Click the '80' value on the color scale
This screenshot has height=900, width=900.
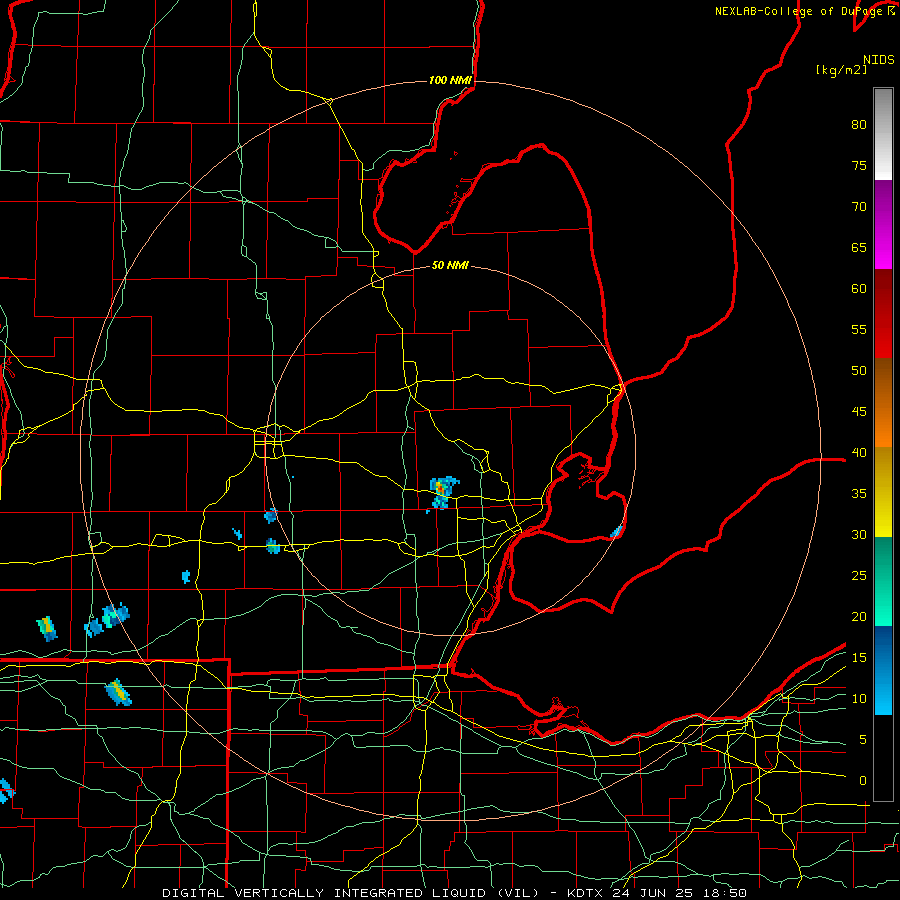pyautogui.click(x=859, y=125)
